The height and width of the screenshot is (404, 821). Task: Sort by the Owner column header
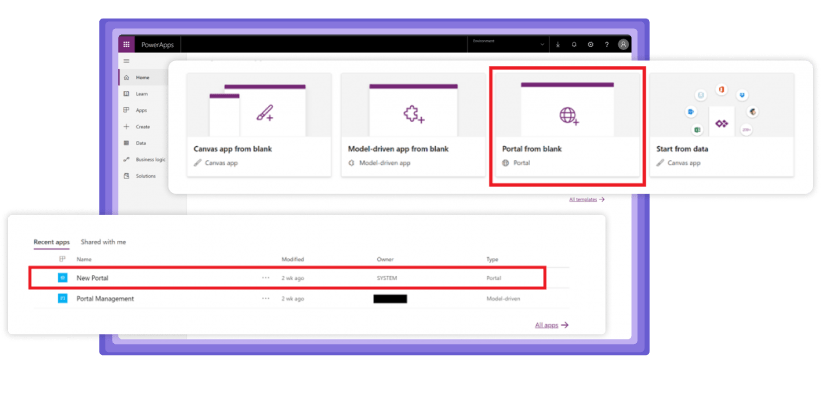tap(385, 259)
